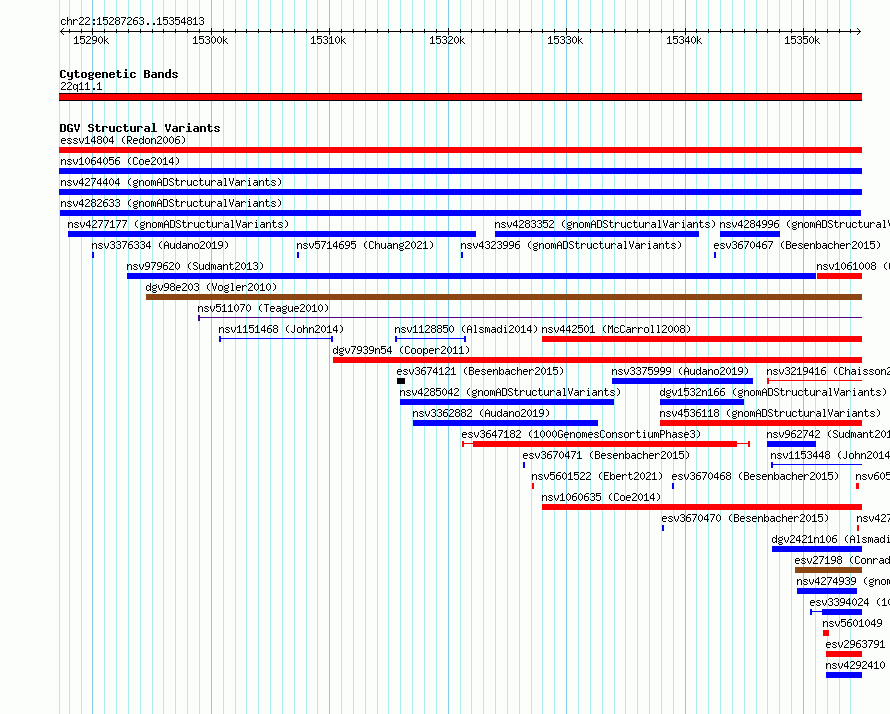Select the red nsv5601049 marker

point(826,633)
